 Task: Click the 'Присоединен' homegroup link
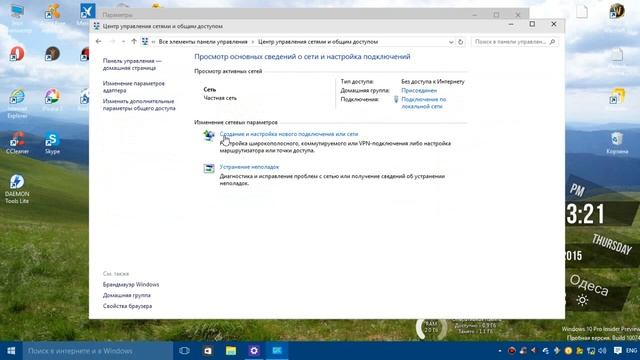click(x=419, y=90)
